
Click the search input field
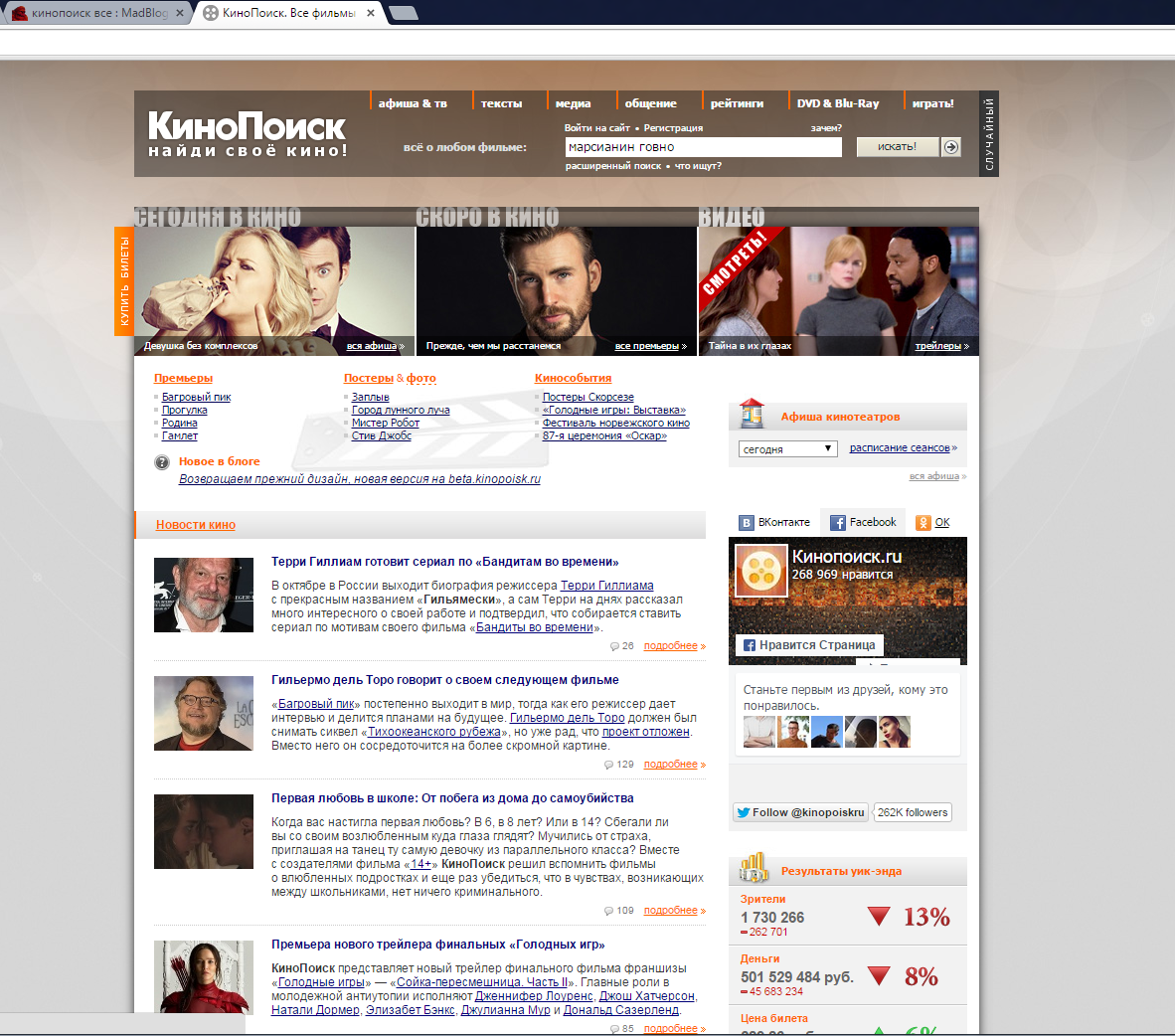click(703, 147)
